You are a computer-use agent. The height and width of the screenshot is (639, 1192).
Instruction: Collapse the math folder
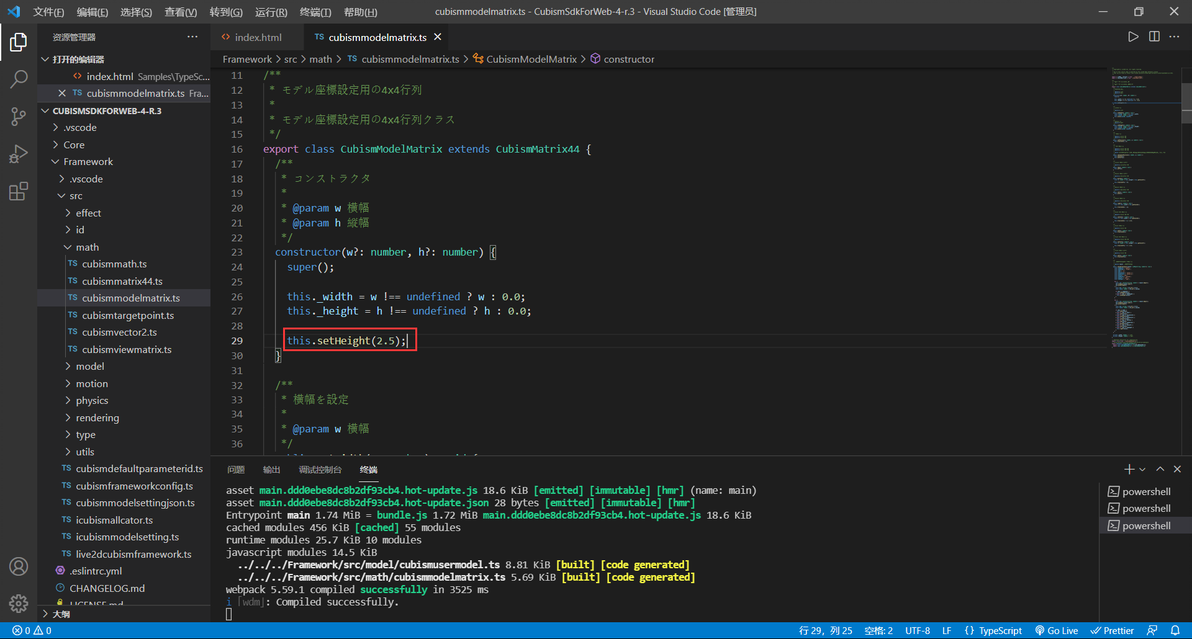pyautogui.click(x=124, y=247)
